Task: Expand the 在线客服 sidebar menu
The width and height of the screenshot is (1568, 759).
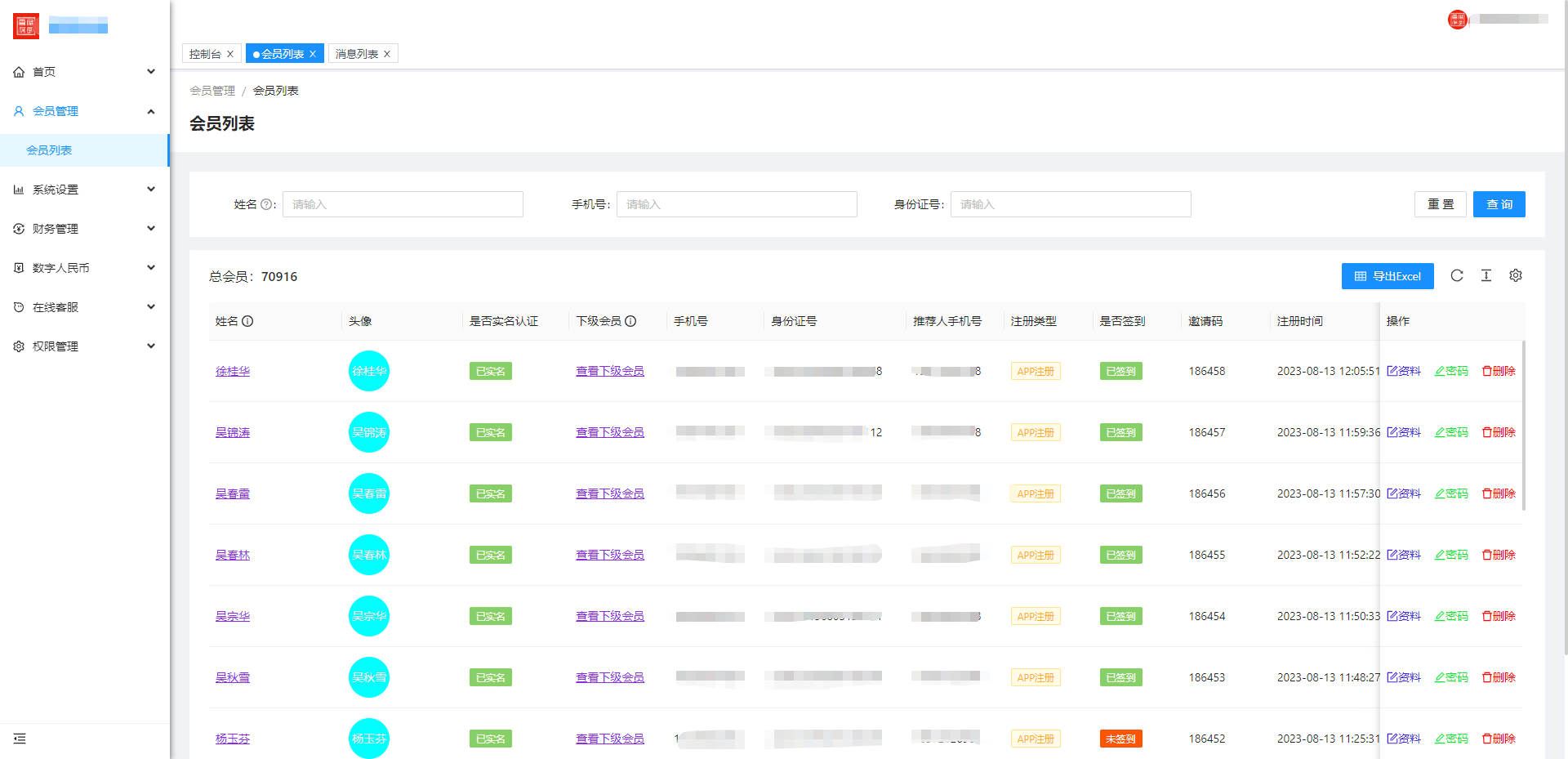Action: point(85,307)
